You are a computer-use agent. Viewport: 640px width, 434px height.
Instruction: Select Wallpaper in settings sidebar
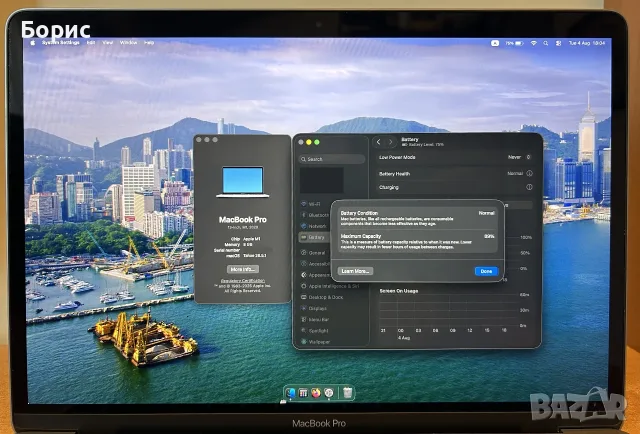tap(317, 342)
